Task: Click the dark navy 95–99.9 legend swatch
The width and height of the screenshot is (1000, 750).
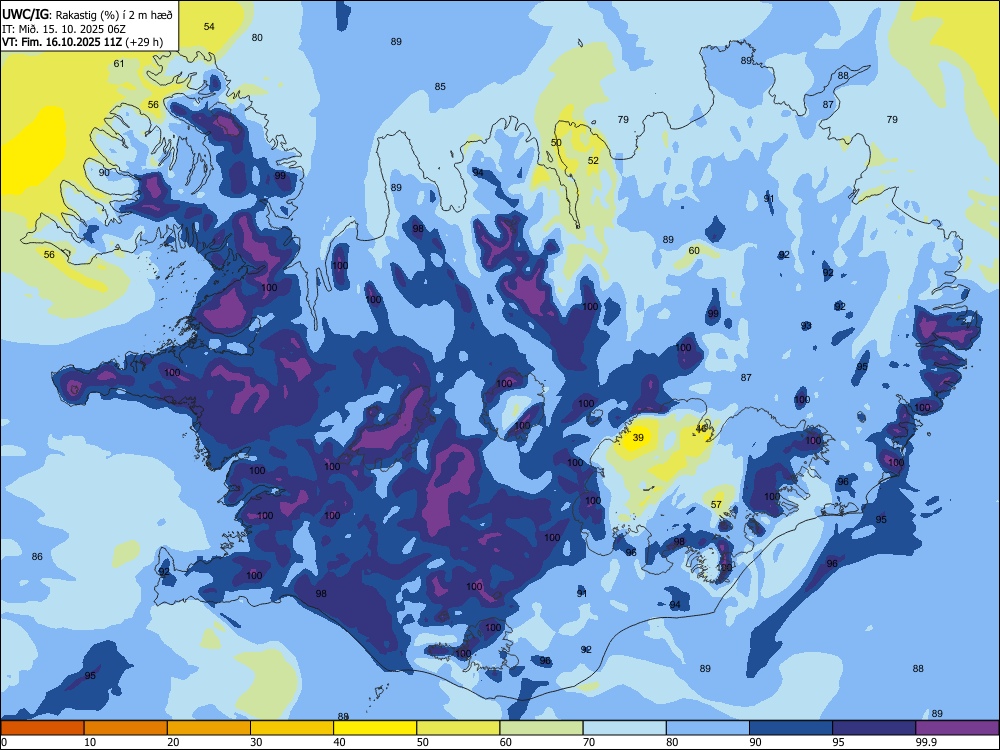Action: click(x=874, y=728)
